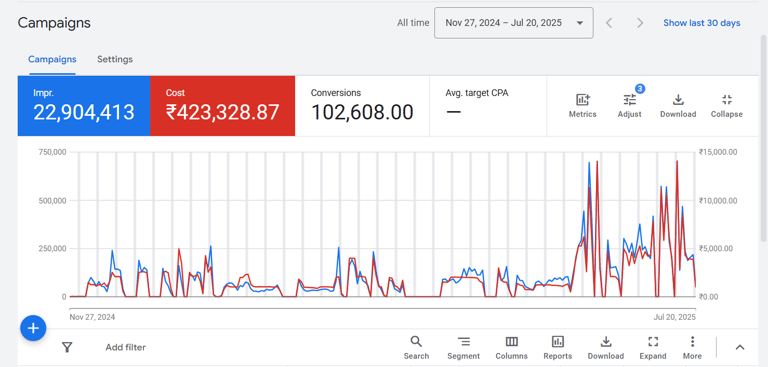Click the 250,000 axis value
This screenshot has width=768, height=367.
tap(52, 248)
